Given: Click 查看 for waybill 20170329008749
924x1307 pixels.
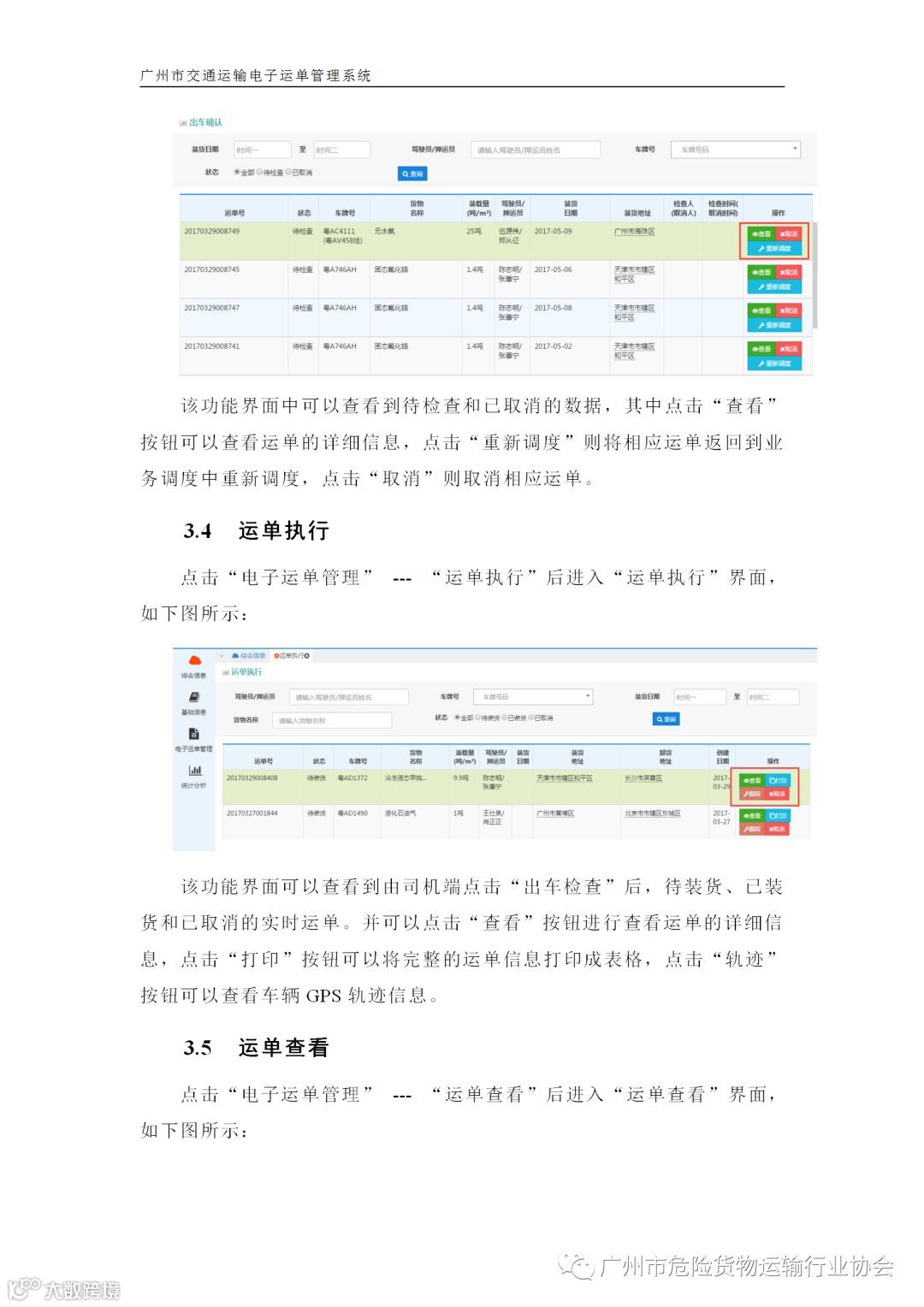Looking at the screenshot, I should coord(761,234).
